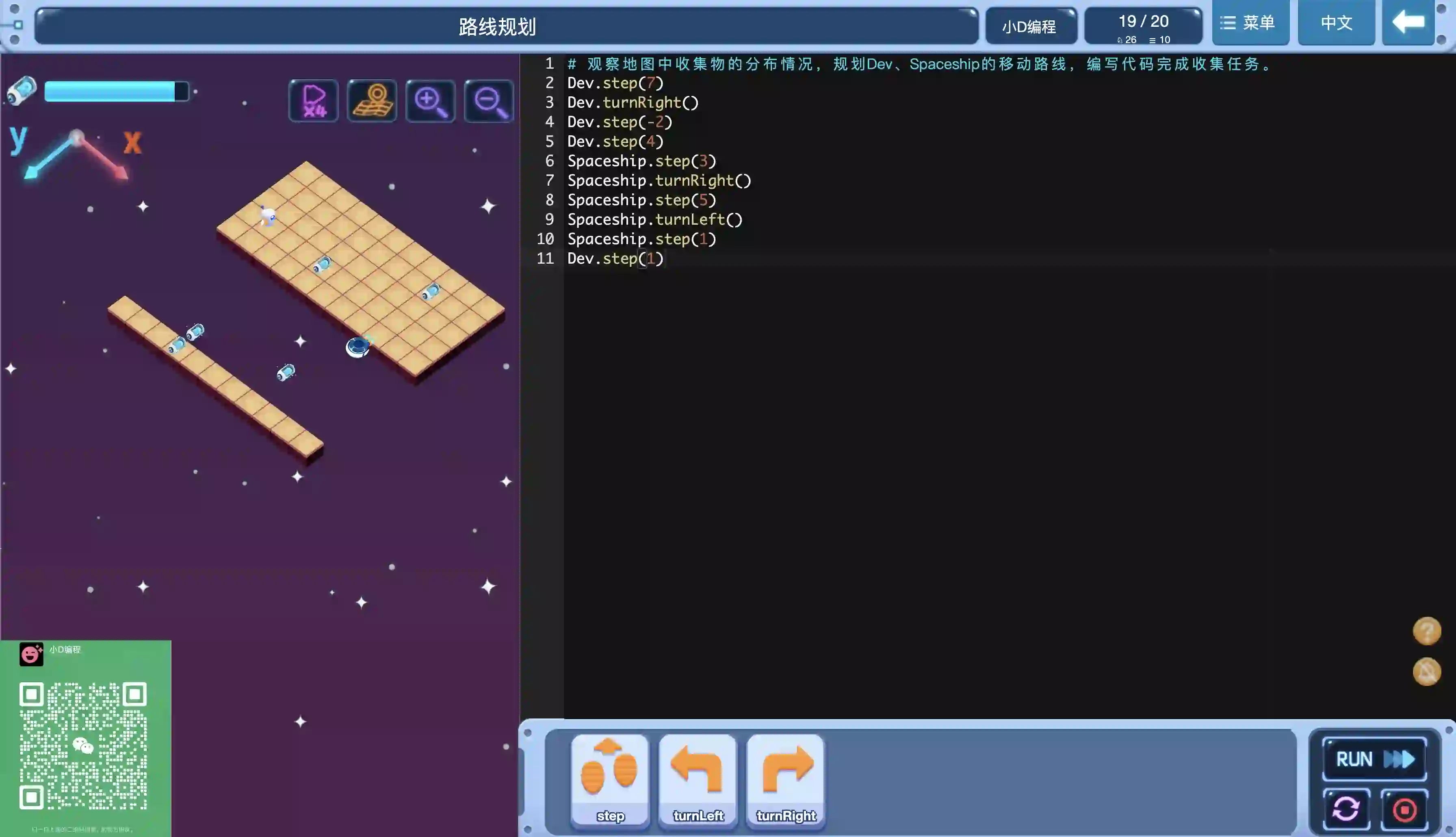Toggle the x4 speed playback icon

314,101
